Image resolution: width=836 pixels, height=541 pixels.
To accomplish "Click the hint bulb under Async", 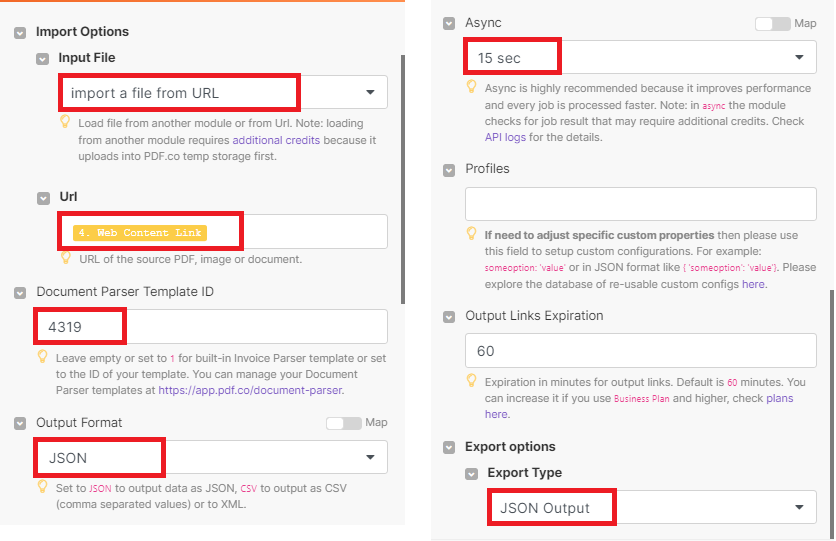I will 471,86.
